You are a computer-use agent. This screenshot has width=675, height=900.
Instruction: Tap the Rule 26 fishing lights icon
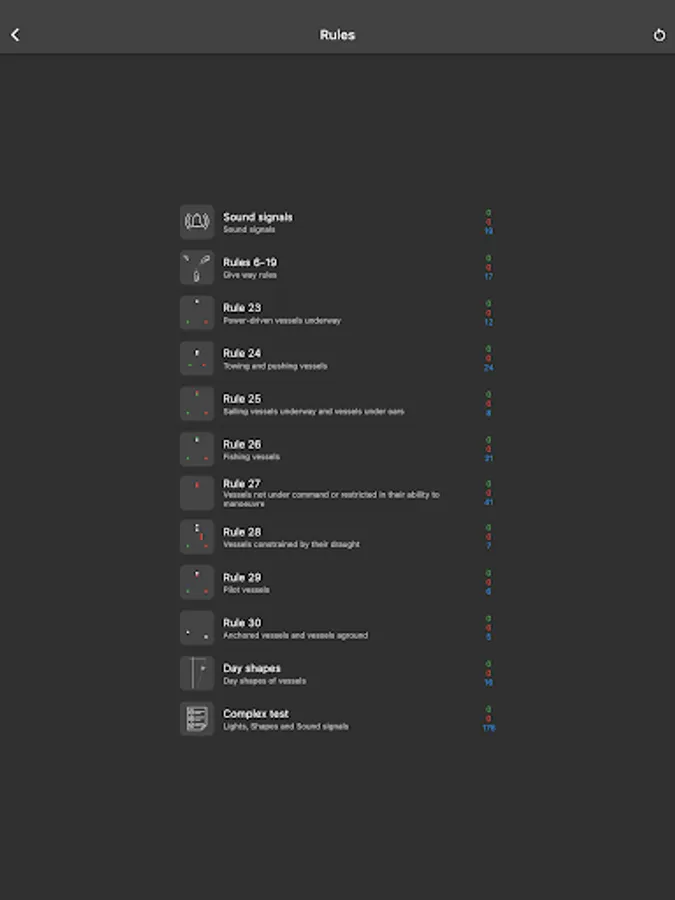[197, 449]
